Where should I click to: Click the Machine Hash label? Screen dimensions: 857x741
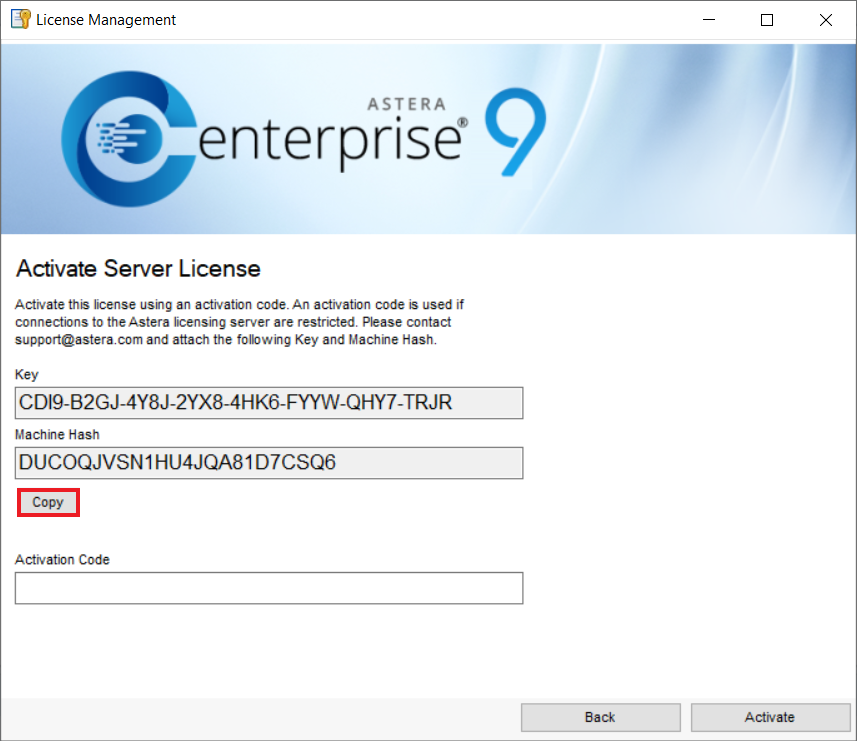pyautogui.click(x=57, y=435)
